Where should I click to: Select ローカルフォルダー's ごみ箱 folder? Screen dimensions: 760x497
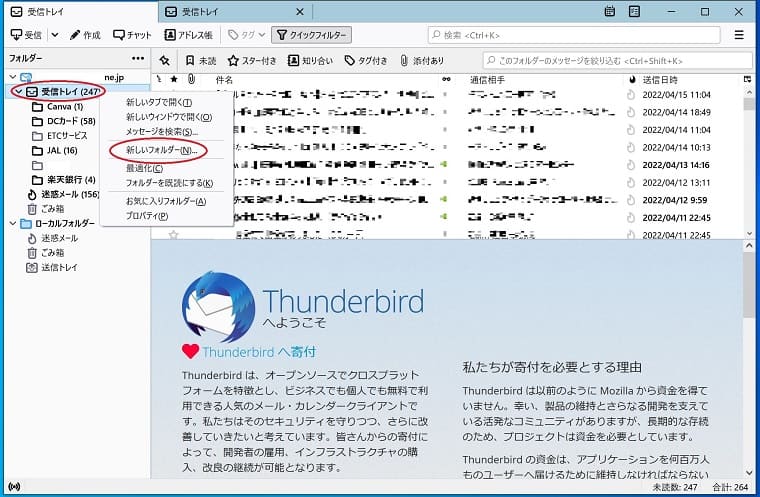(x=46, y=253)
